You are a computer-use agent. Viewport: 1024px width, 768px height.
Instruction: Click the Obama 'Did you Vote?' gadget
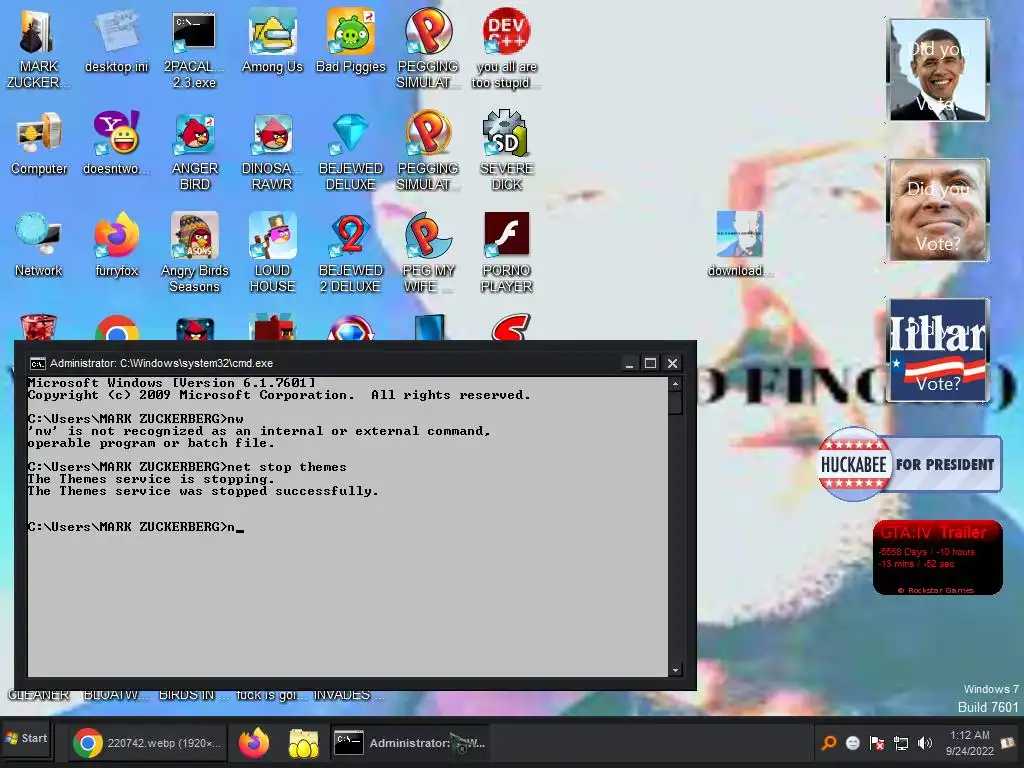pos(937,70)
